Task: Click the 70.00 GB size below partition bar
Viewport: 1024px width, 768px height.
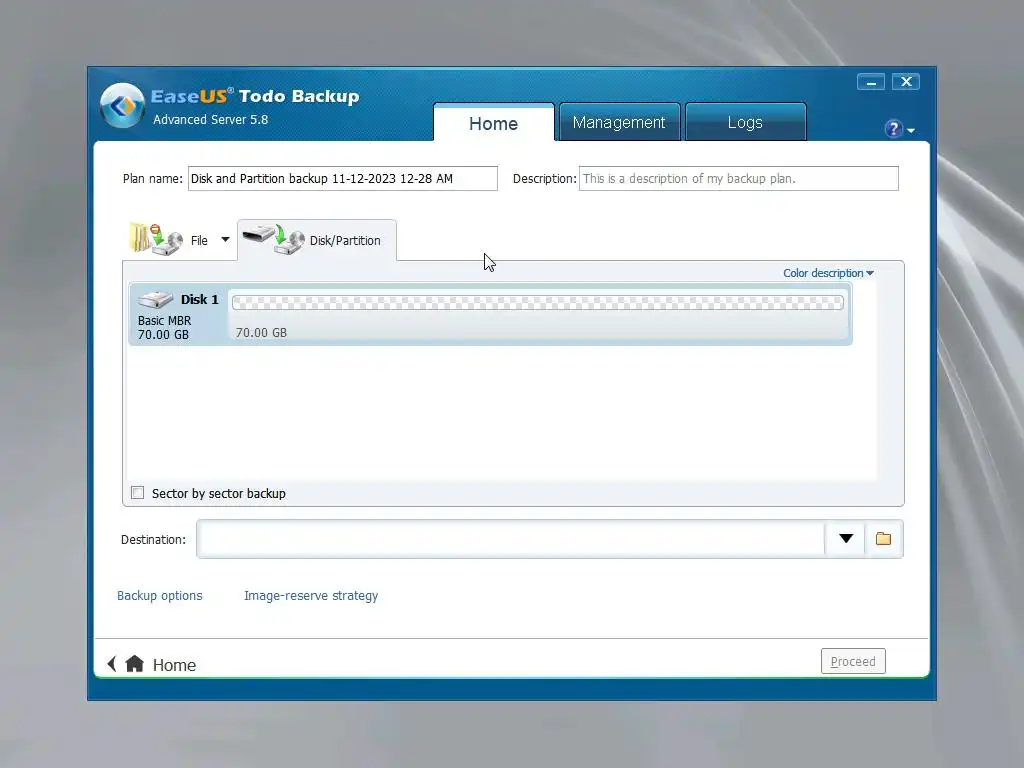Action: [x=261, y=332]
